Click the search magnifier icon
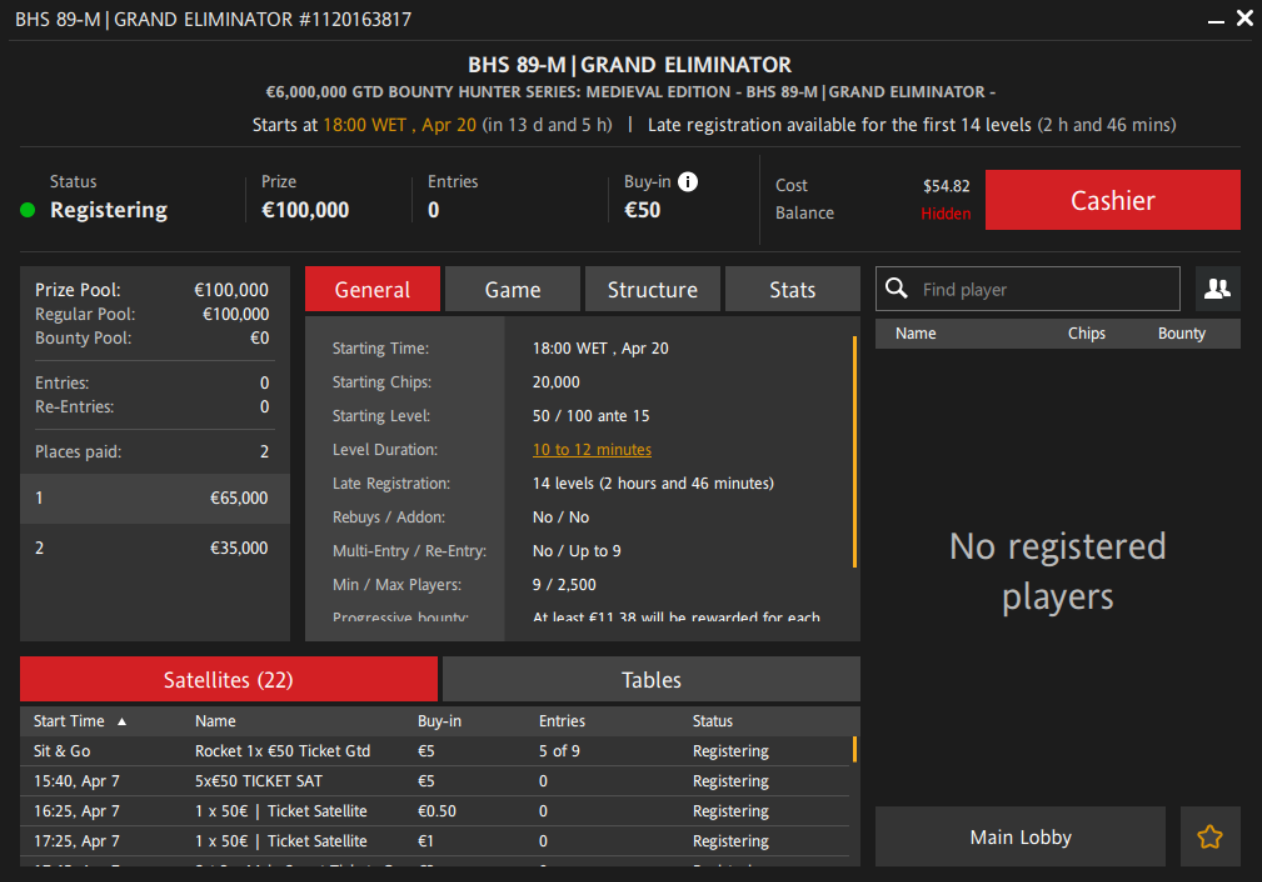Image resolution: width=1262 pixels, height=882 pixels. [x=897, y=289]
